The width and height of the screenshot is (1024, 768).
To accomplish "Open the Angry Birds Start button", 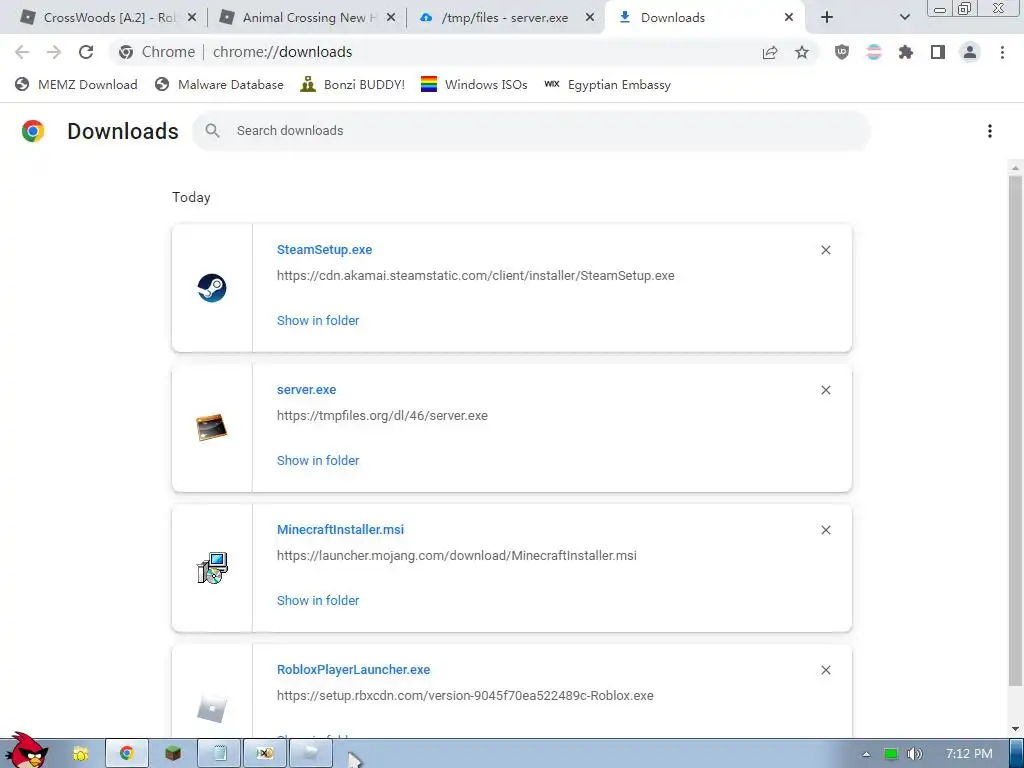I will tap(26, 751).
